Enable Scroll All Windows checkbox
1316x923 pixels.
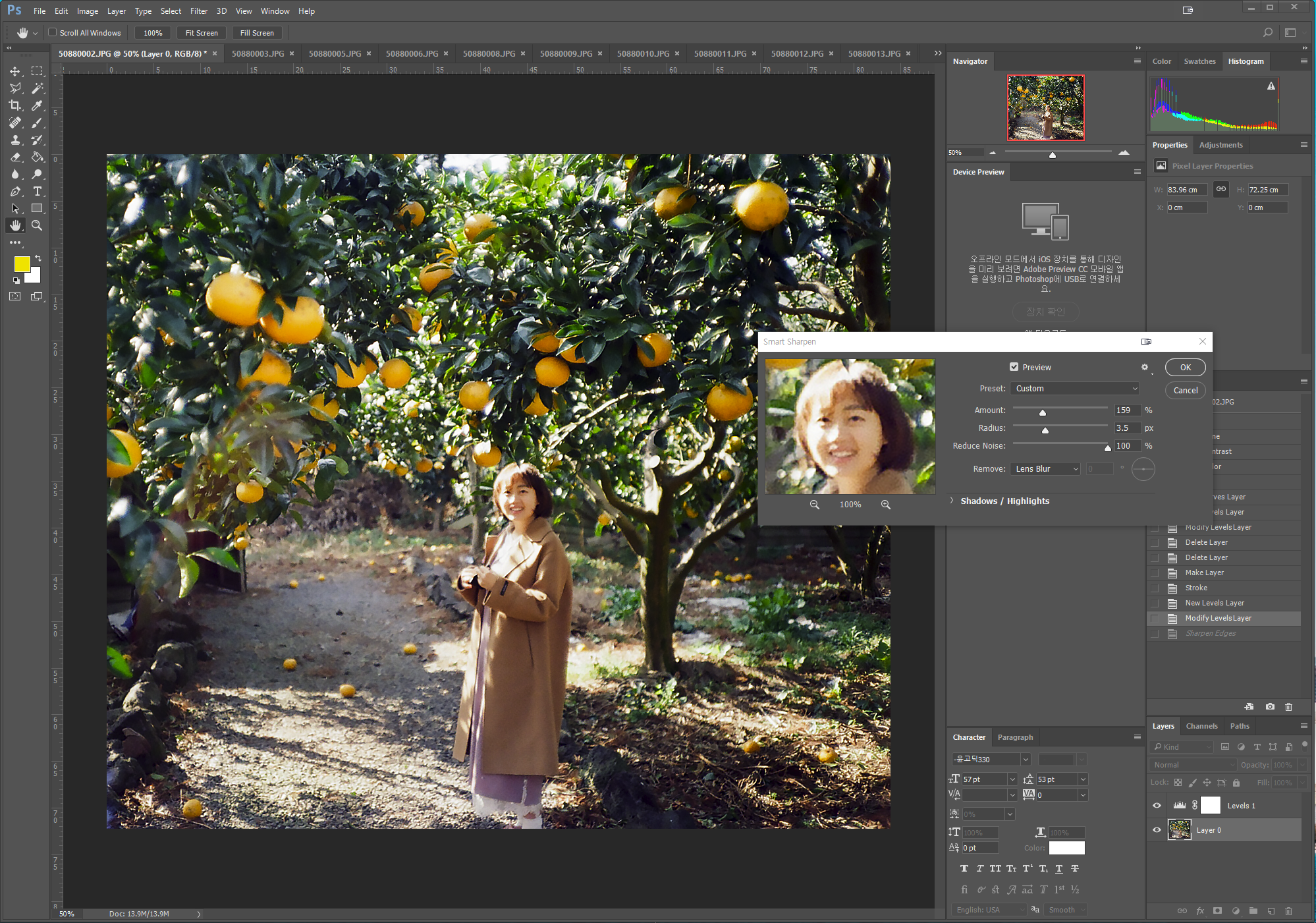(53, 32)
